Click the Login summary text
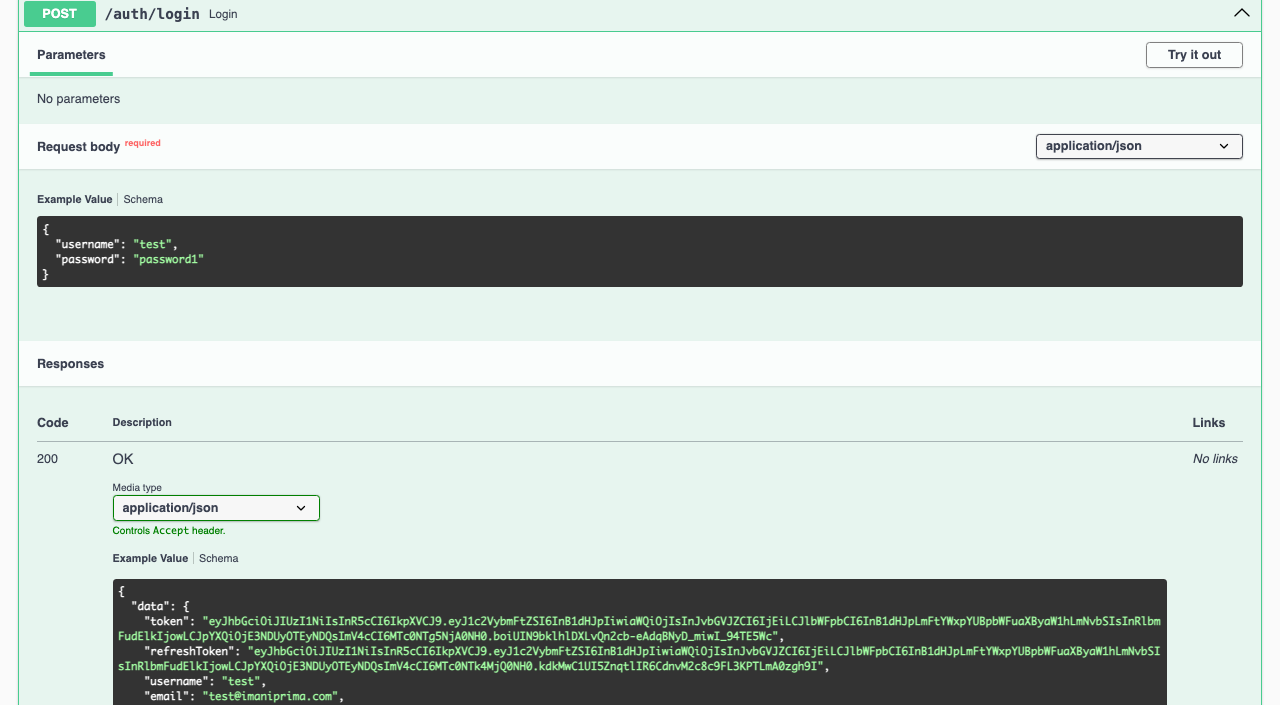 pyautogui.click(x=223, y=15)
